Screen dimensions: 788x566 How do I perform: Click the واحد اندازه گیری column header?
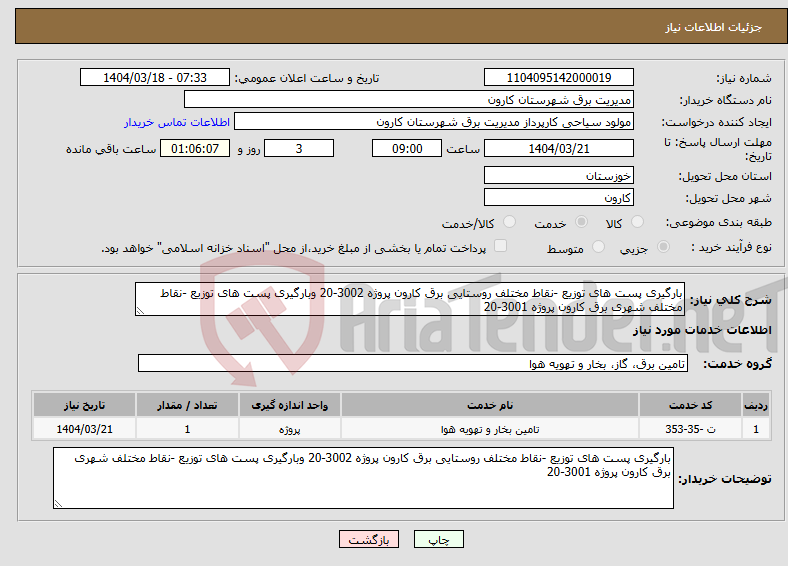pos(289,405)
